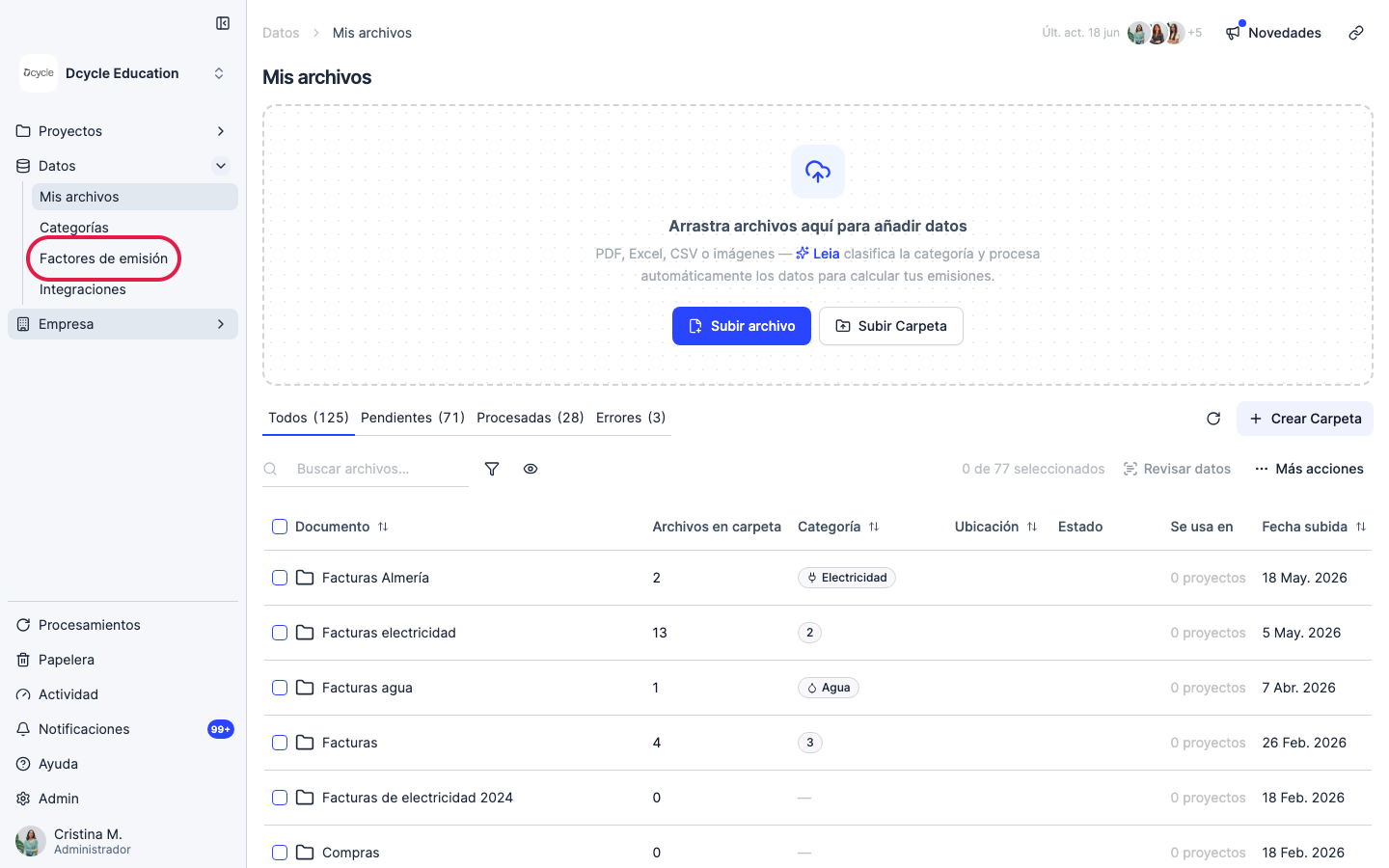Expand the 2 categories badge on Facturas electricidad
Screen dimensions: 1389x868
810,633
